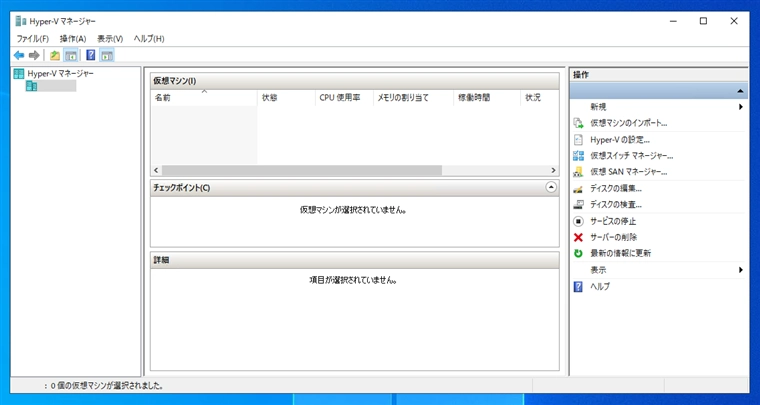Toggle the Action pane toolbar icon
Viewport: 760px width, 405px height.
[107, 55]
